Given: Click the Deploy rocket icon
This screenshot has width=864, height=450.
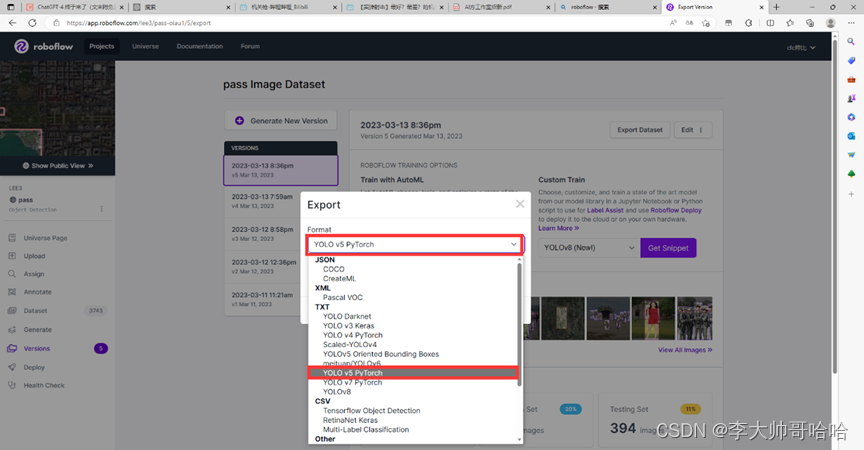Looking at the screenshot, I should click(12, 367).
